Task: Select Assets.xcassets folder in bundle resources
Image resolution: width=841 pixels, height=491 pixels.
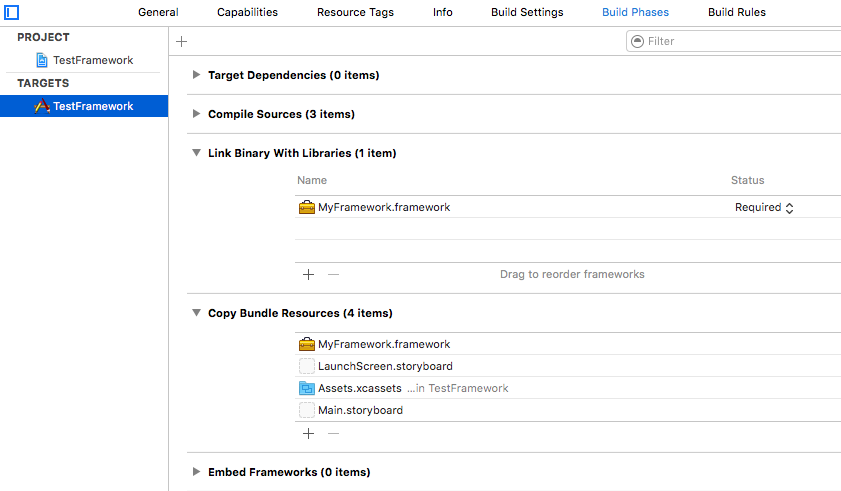Action: click(359, 388)
